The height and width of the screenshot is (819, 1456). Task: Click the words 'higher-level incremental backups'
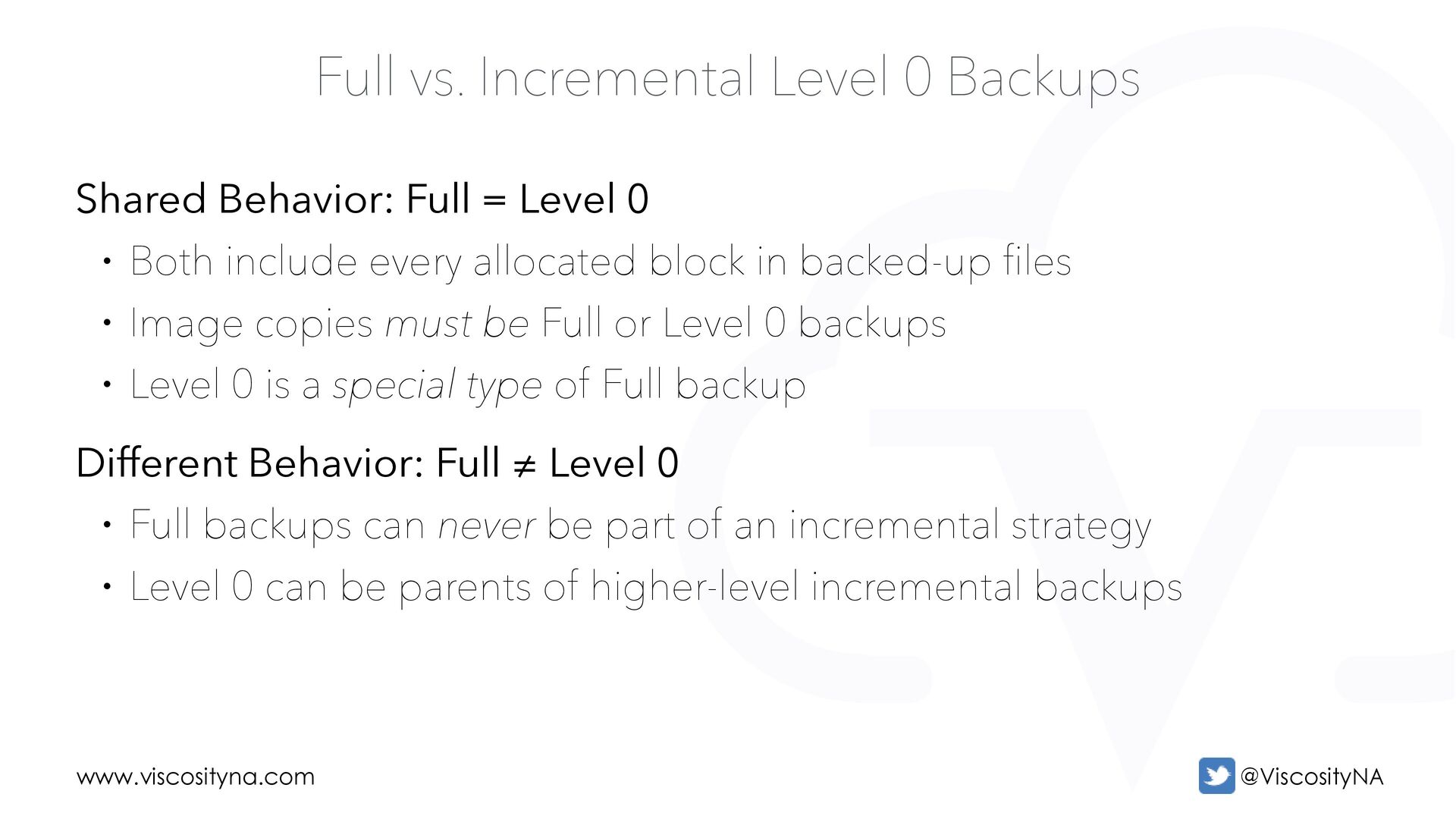click(886, 588)
